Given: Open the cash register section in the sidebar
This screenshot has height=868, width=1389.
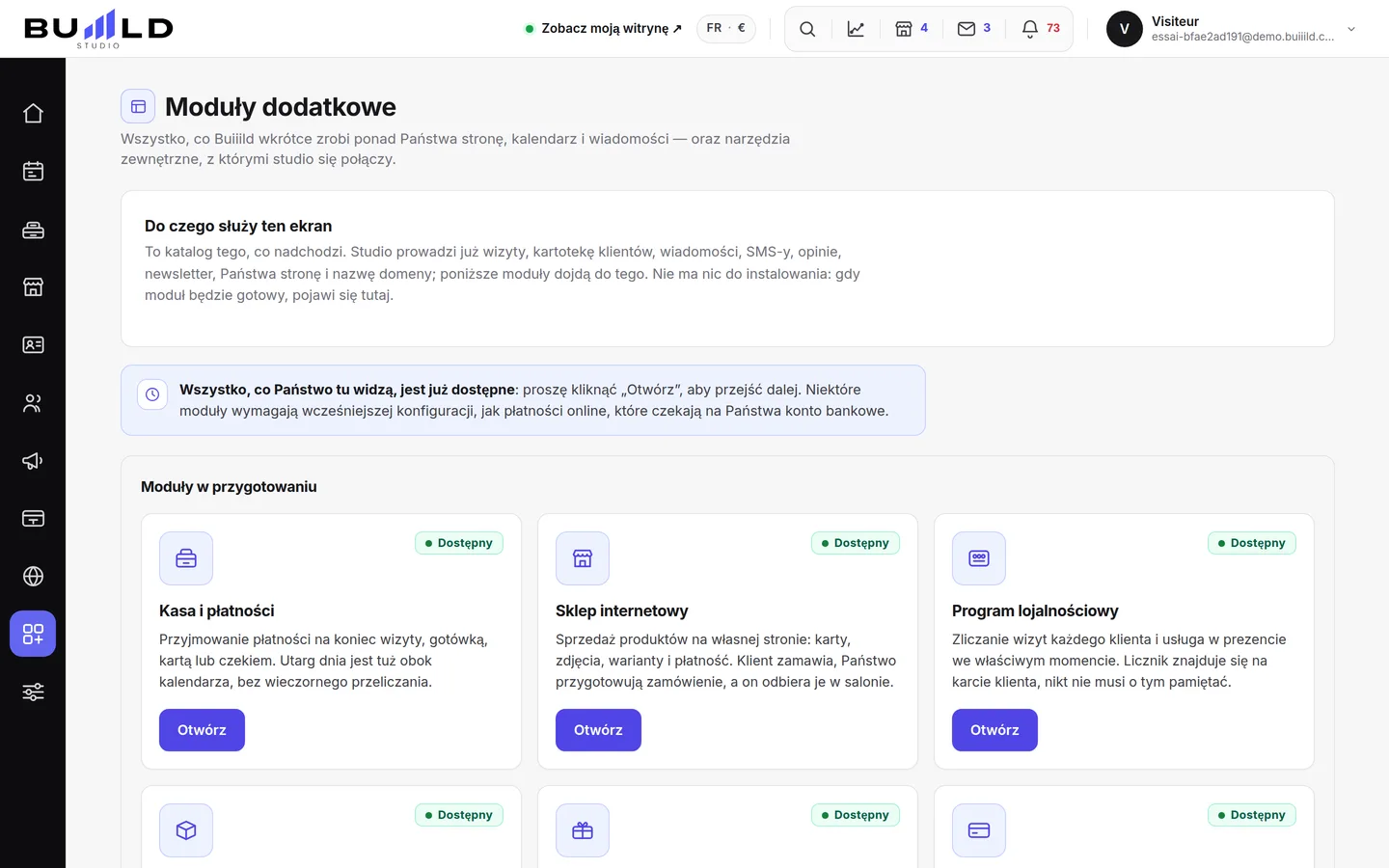Looking at the screenshot, I should pyautogui.click(x=33, y=230).
